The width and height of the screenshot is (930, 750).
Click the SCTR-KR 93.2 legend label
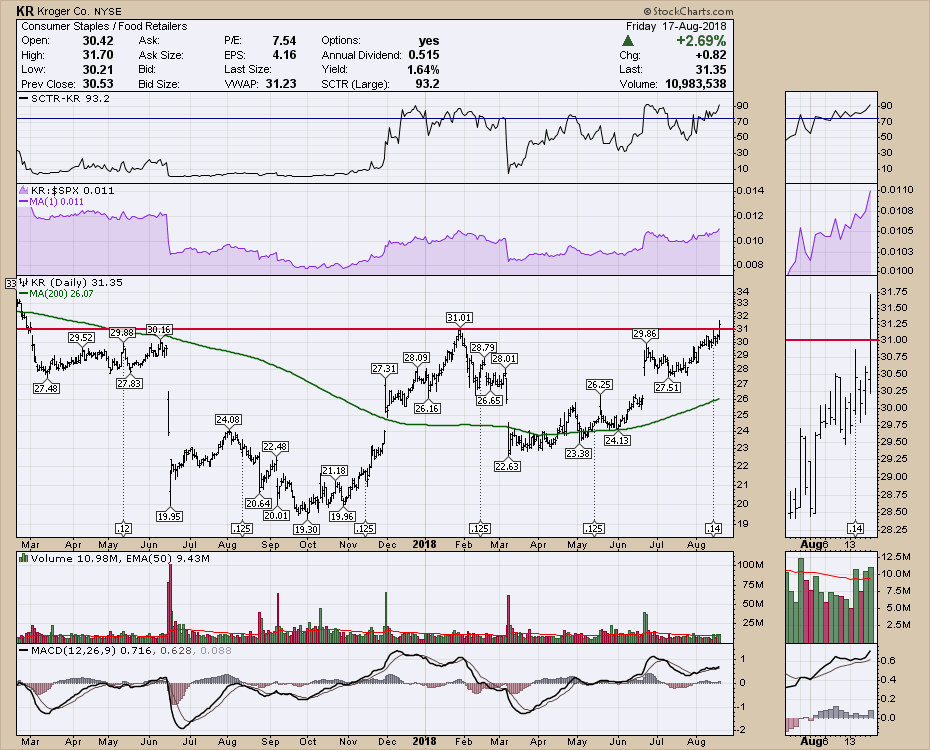point(70,98)
